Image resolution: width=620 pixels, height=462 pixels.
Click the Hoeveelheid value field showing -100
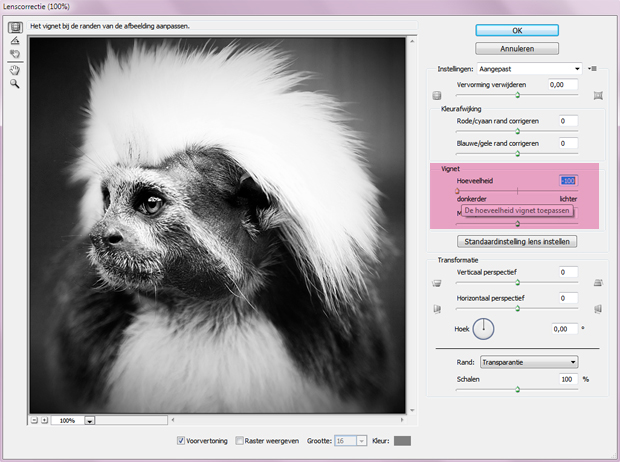click(x=568, y=181)
